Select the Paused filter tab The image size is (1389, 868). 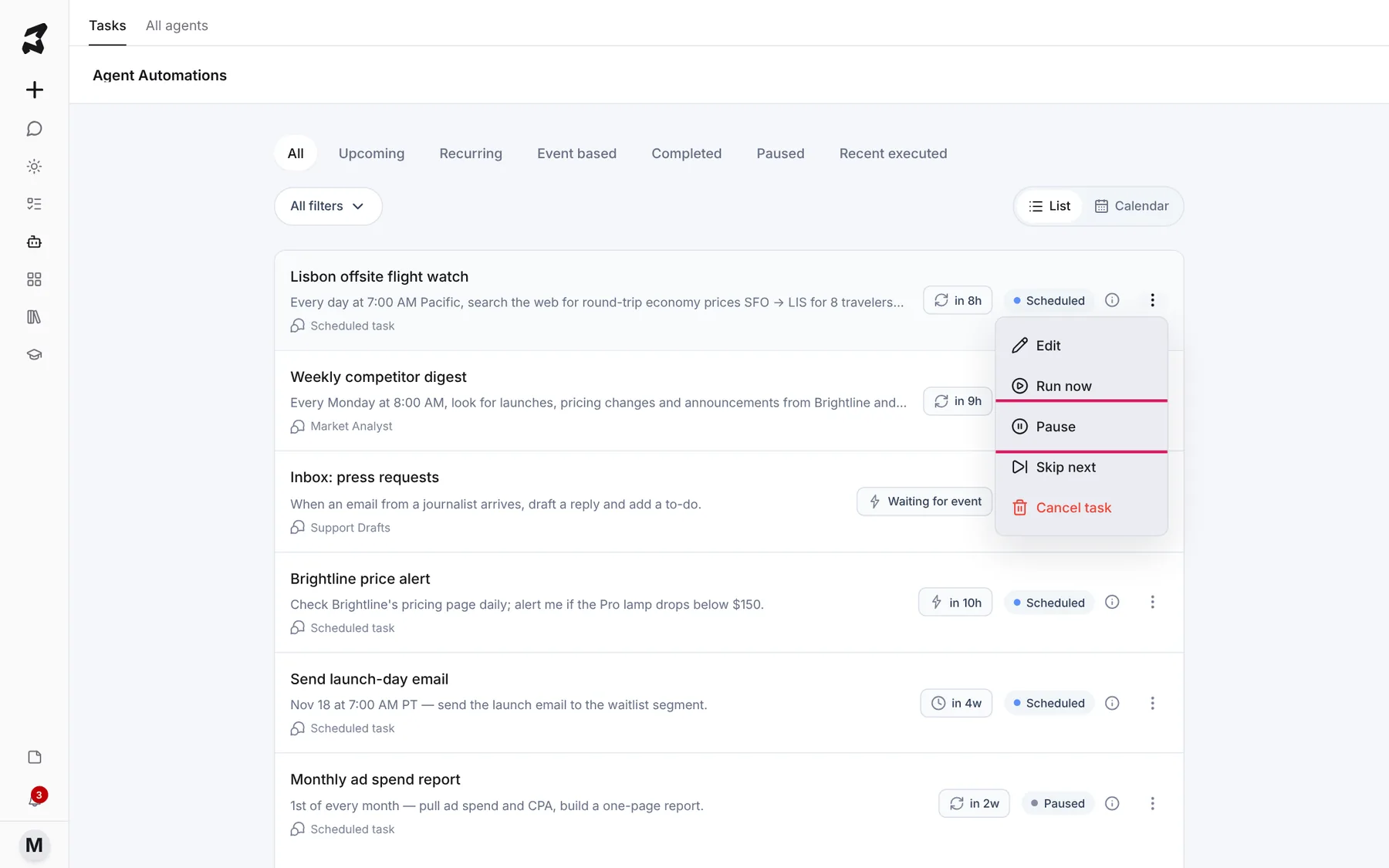pyautogui.click(x=780, y=154)
